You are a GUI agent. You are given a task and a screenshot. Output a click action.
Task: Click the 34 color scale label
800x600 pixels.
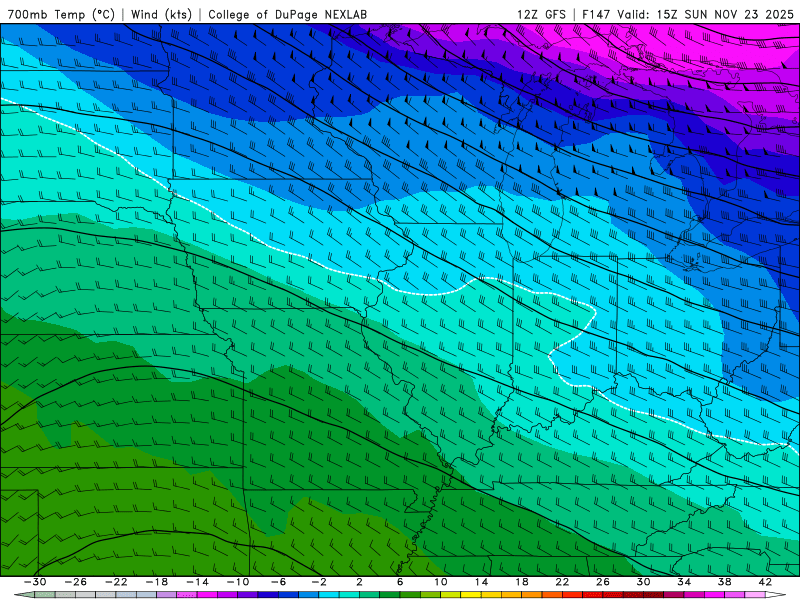coord(684,582)
